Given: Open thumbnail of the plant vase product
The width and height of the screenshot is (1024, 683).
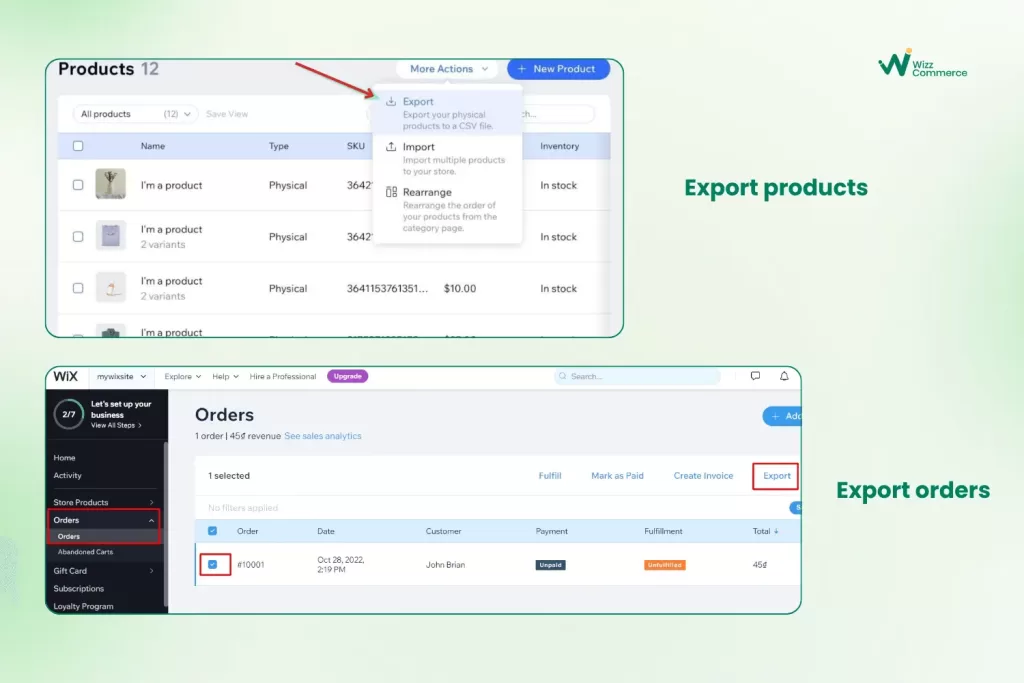Looking at the screenshot, I should tap(110, 184).
